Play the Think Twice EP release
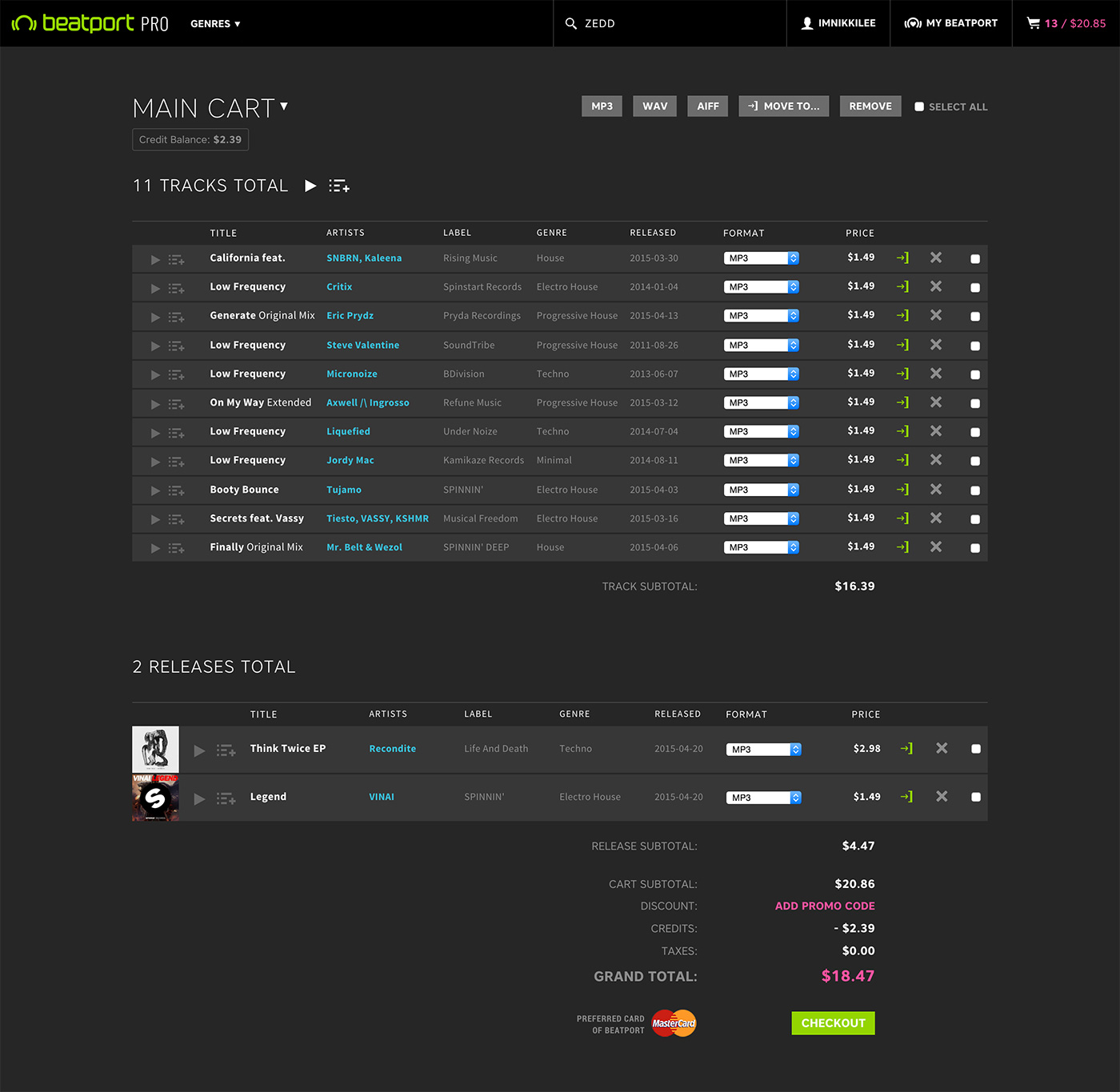This screenshot has height=1092, width=1120. 200,750
